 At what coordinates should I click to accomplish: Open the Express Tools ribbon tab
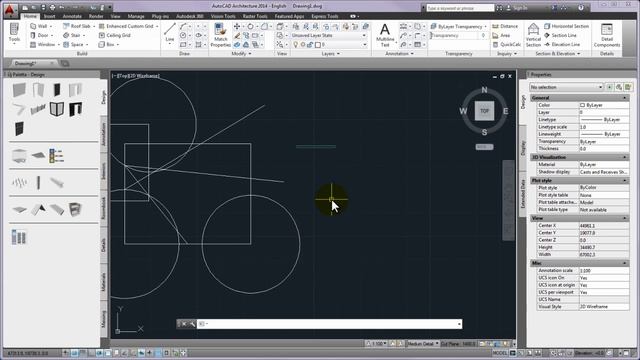pos(324,16)
